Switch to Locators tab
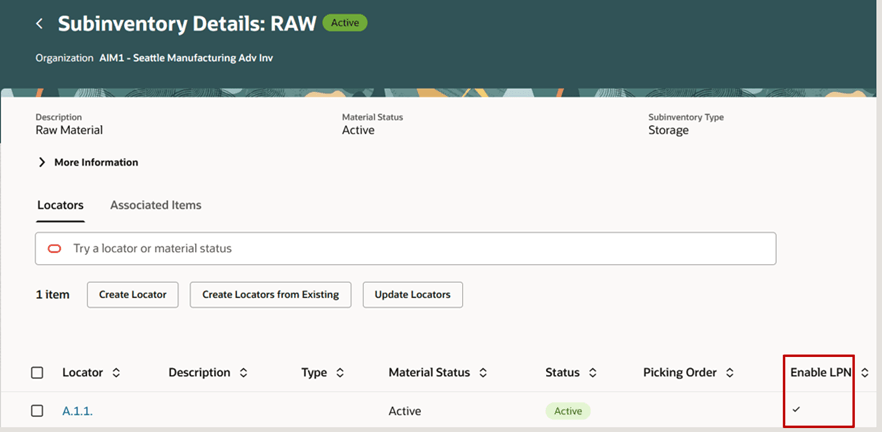This screenshot has height=432, width=882. 60,205
